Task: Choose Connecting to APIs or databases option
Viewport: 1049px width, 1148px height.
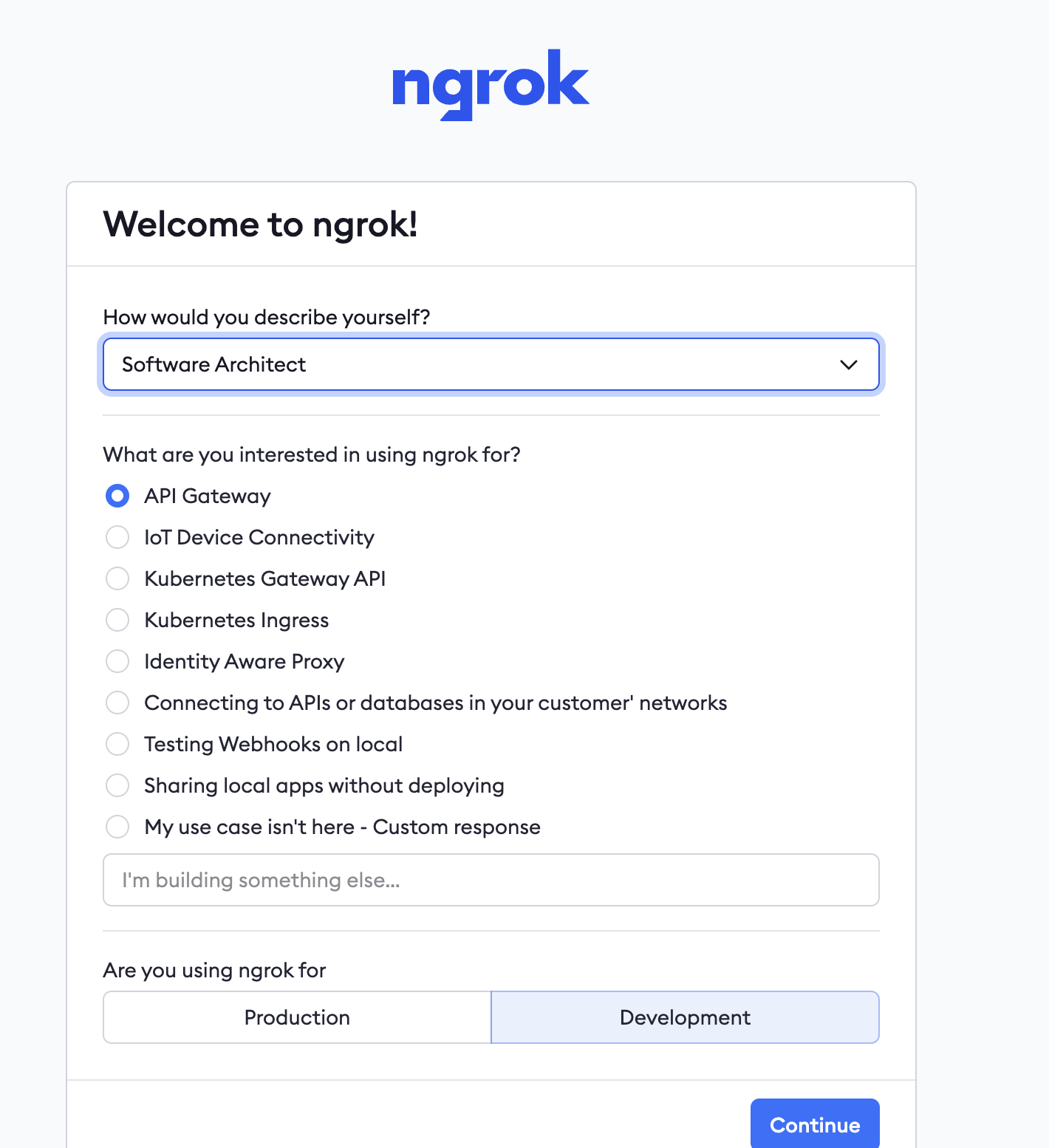Action: point(117,703)
